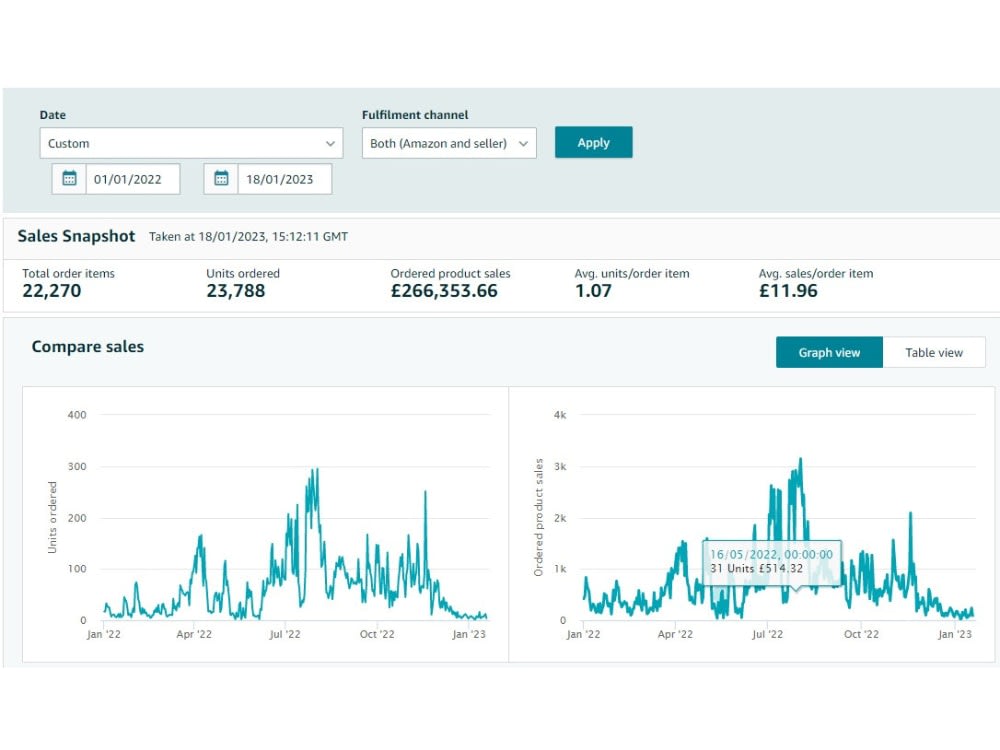The width and height of the screenshot is (1000, 750).
Task: Click the Apply button
Action: pos(593,142)
